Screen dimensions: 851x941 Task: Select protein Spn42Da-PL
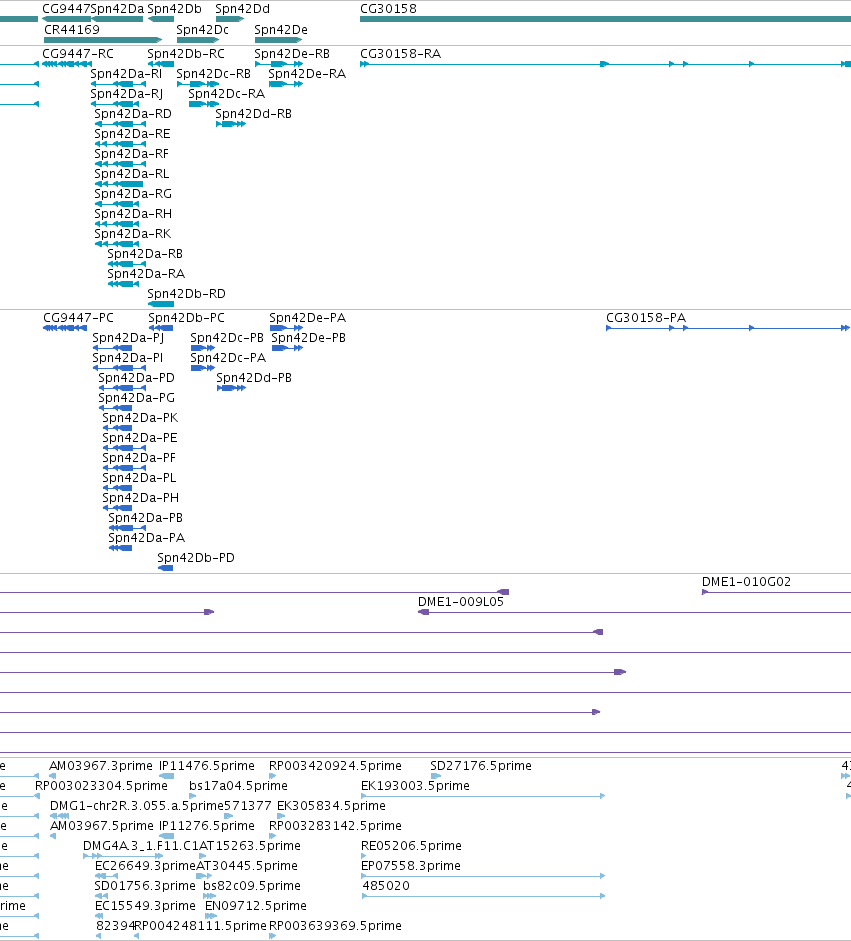coord(139,478)
